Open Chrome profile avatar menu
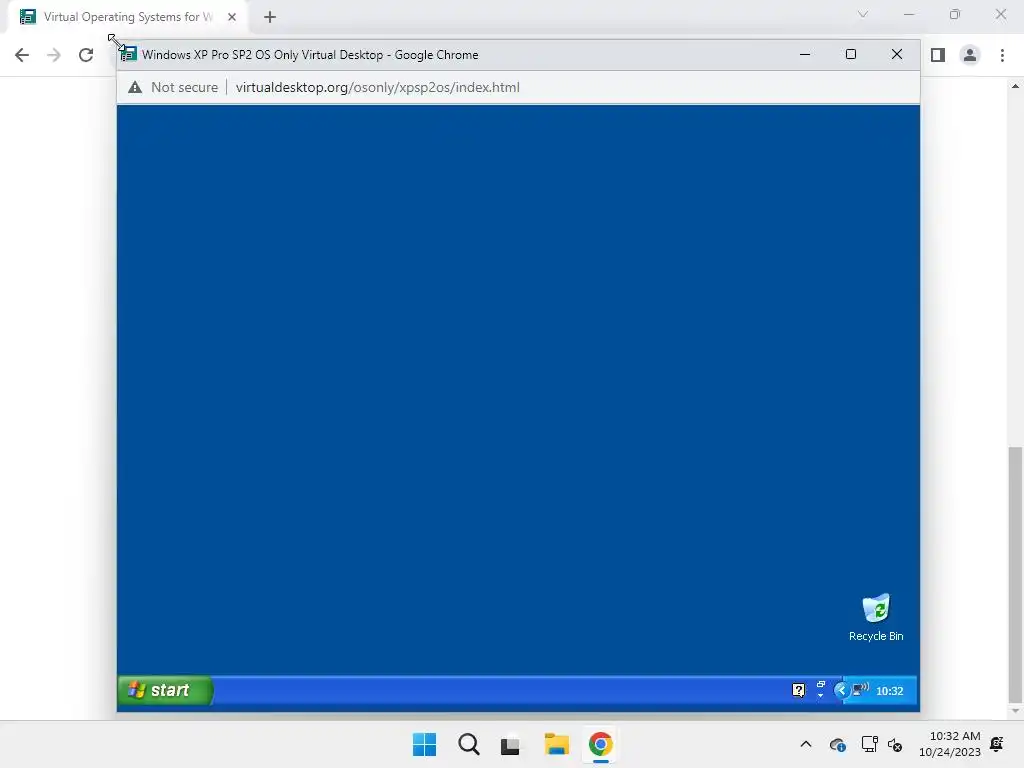 (x=970, y=55)
